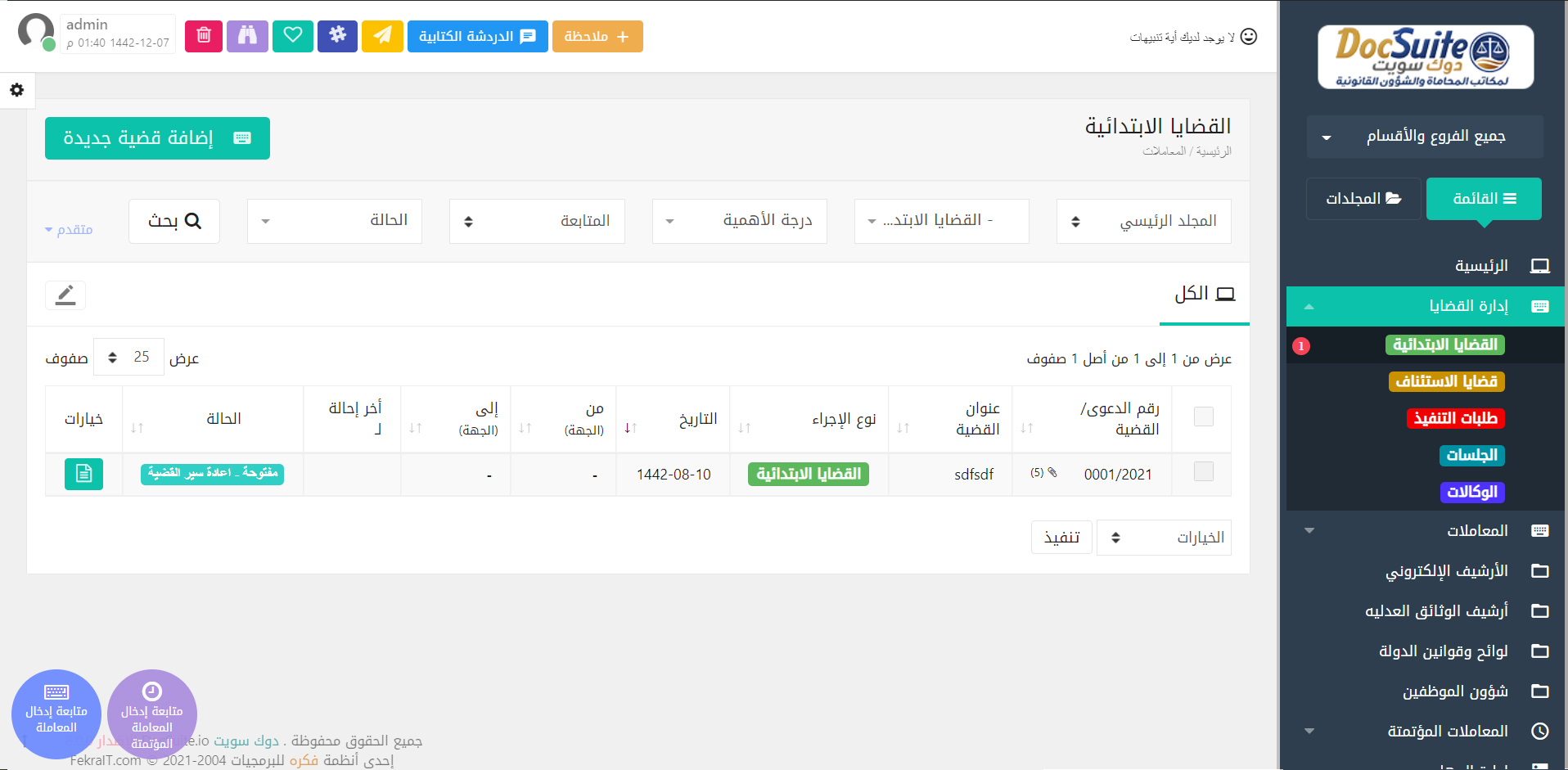
Task: Change the rows-per-page 25 selector
Action: (128, 358)
